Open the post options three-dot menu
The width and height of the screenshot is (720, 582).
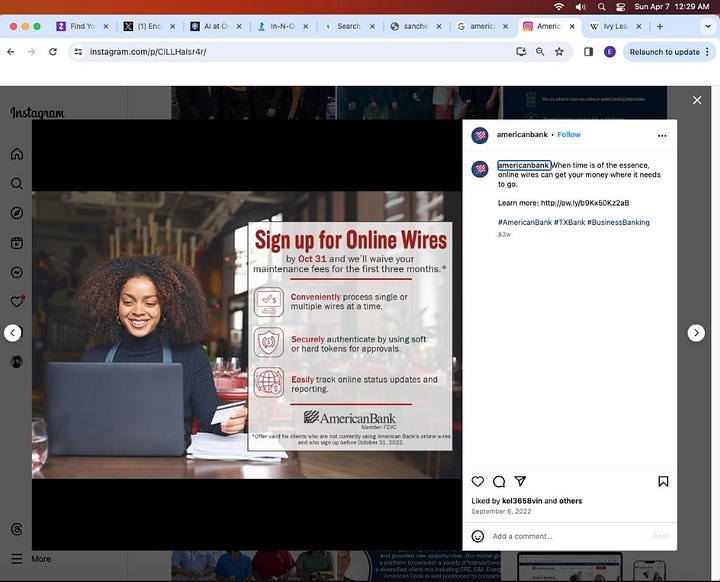point(662,136)
